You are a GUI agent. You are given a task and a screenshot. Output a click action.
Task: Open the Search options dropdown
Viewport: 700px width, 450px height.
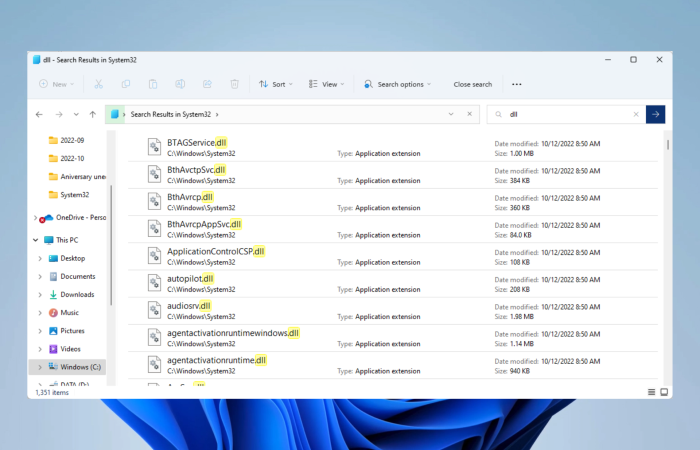(397, 84)
